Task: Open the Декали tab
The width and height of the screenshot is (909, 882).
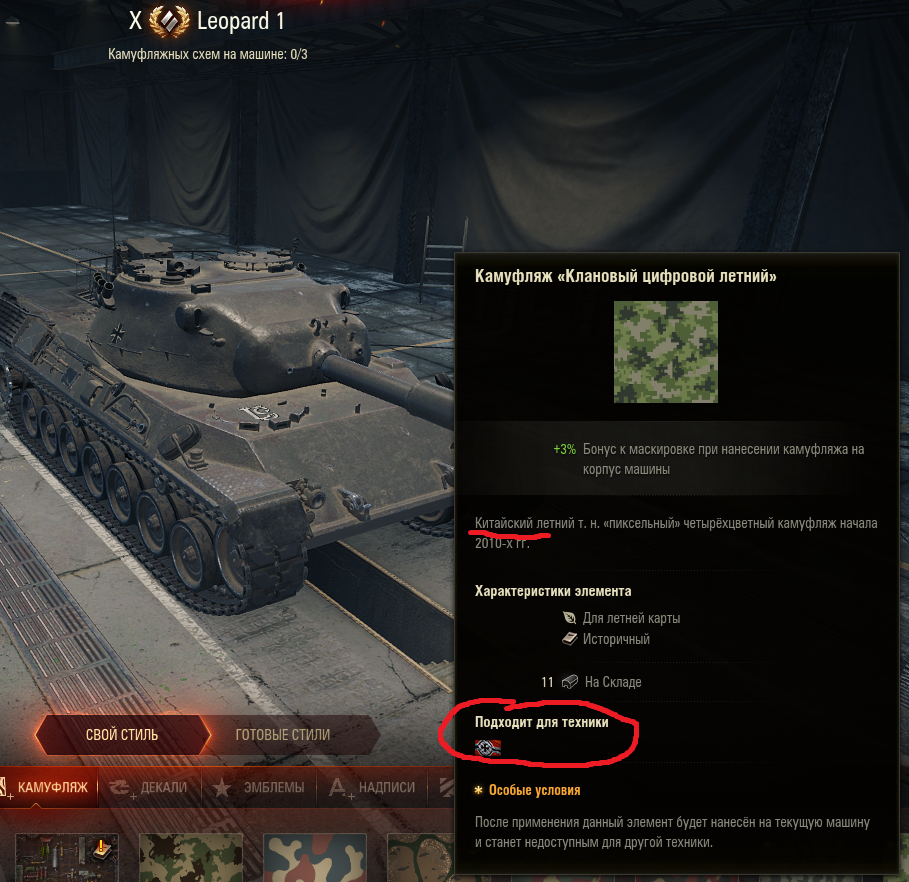Action: (150, 787)
